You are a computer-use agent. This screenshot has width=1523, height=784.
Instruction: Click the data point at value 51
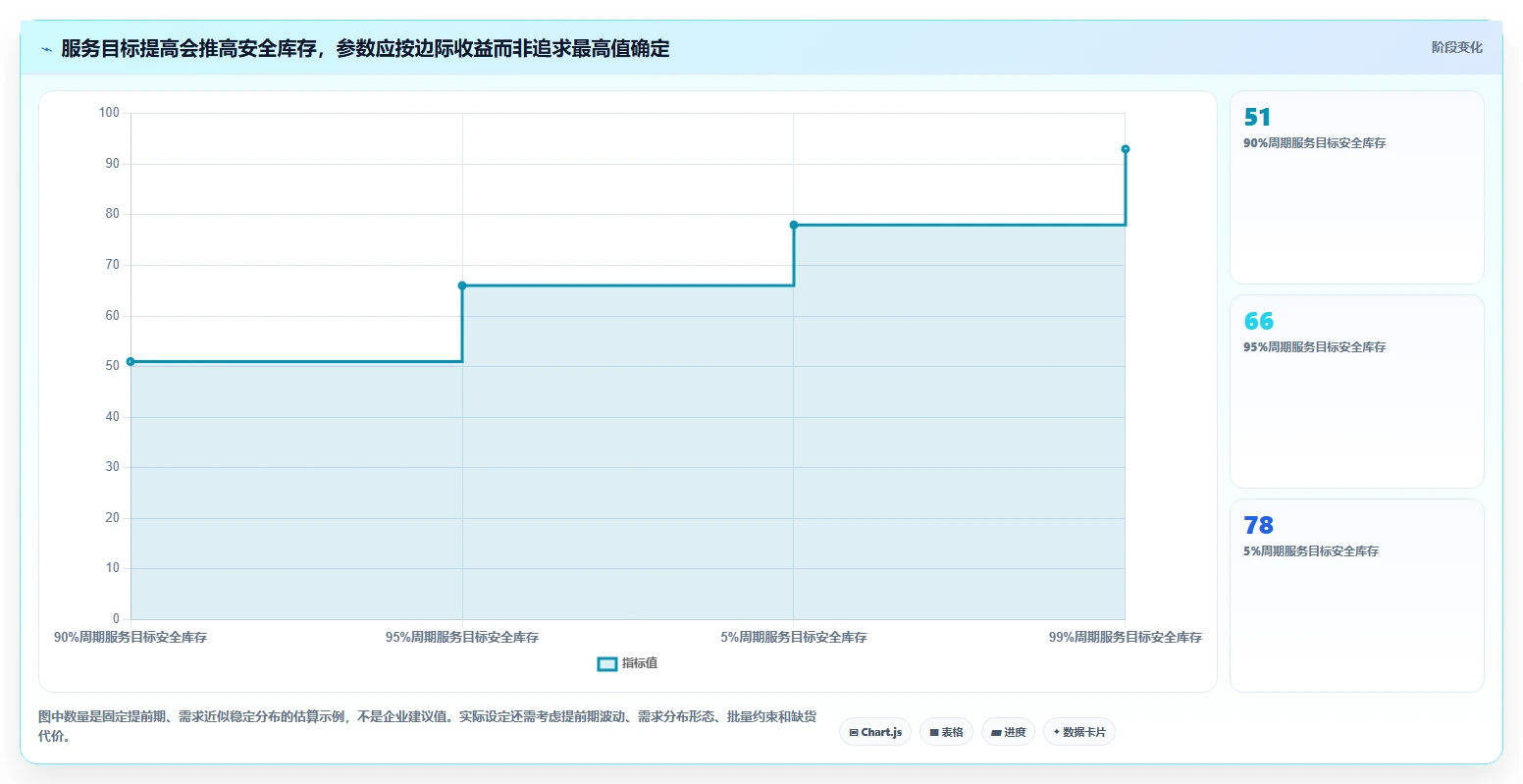coord(131,362)
